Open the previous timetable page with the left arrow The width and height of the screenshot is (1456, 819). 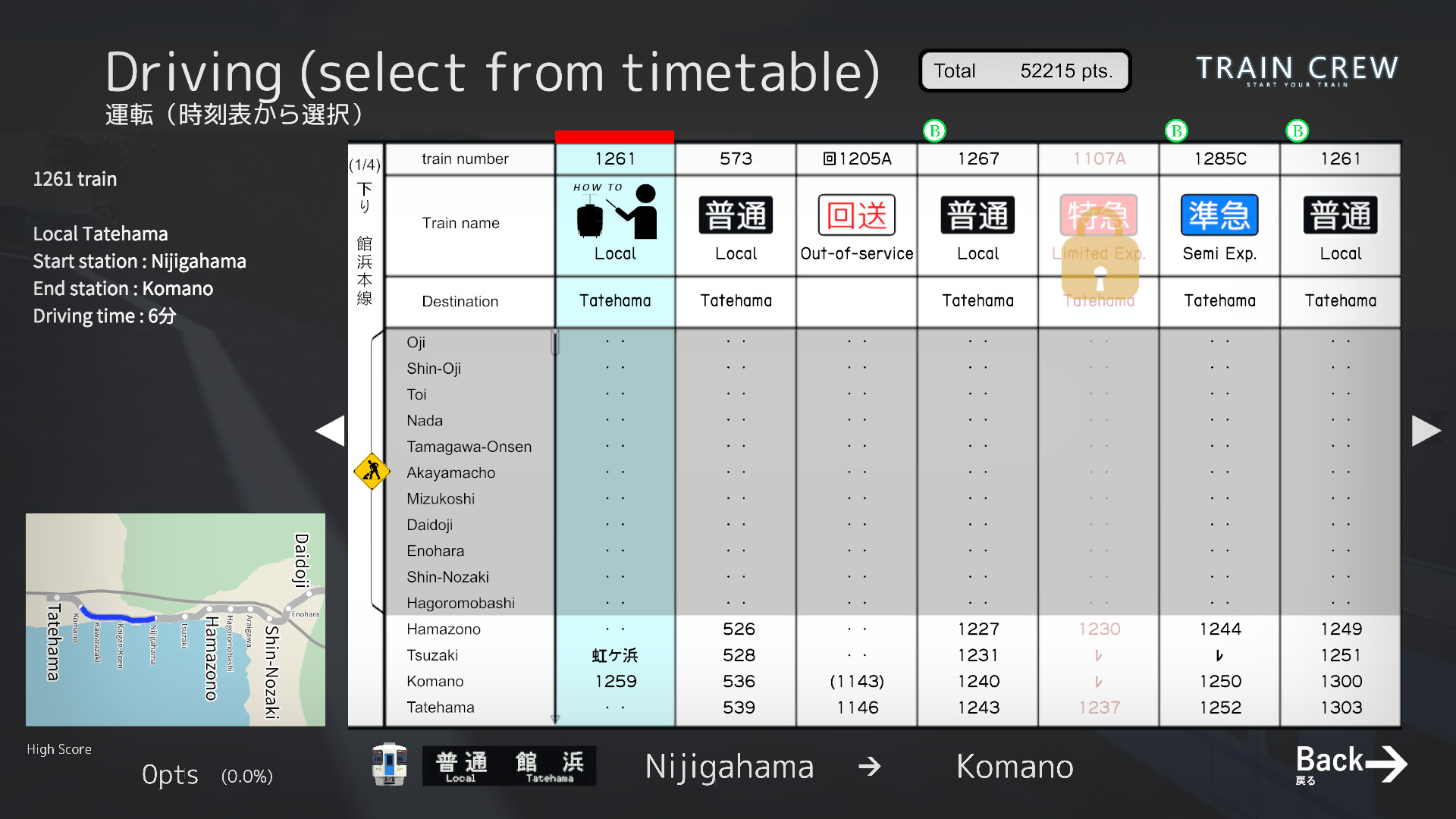[331, 430]
